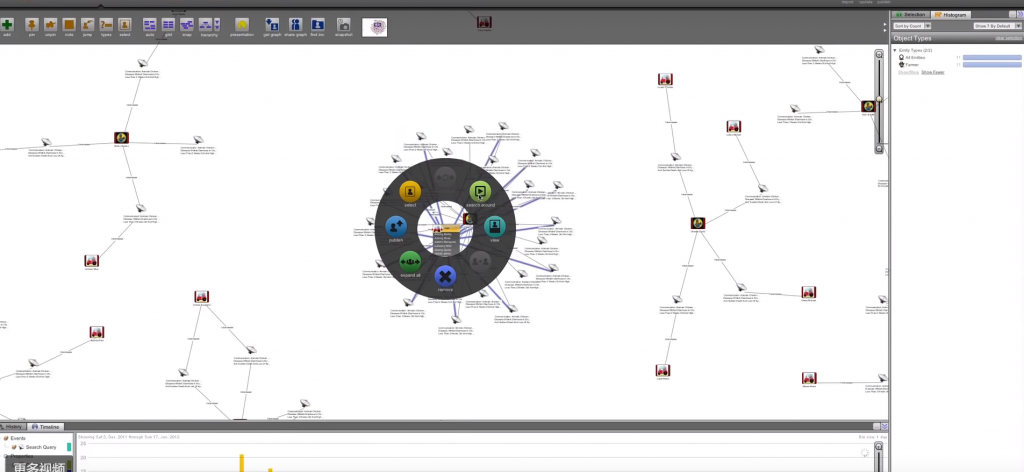Start presentation mode from the toolbar
The image size is (1024, 472).
(242, 23)
